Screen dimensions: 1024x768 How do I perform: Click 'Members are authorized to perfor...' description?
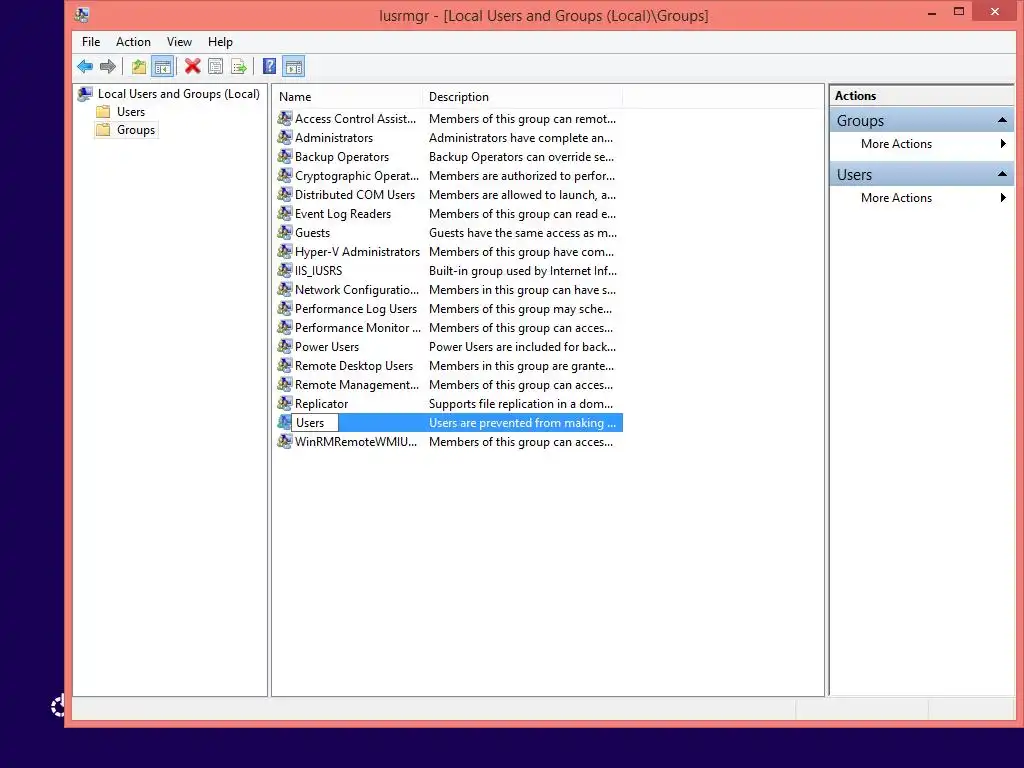pos(522,176)
